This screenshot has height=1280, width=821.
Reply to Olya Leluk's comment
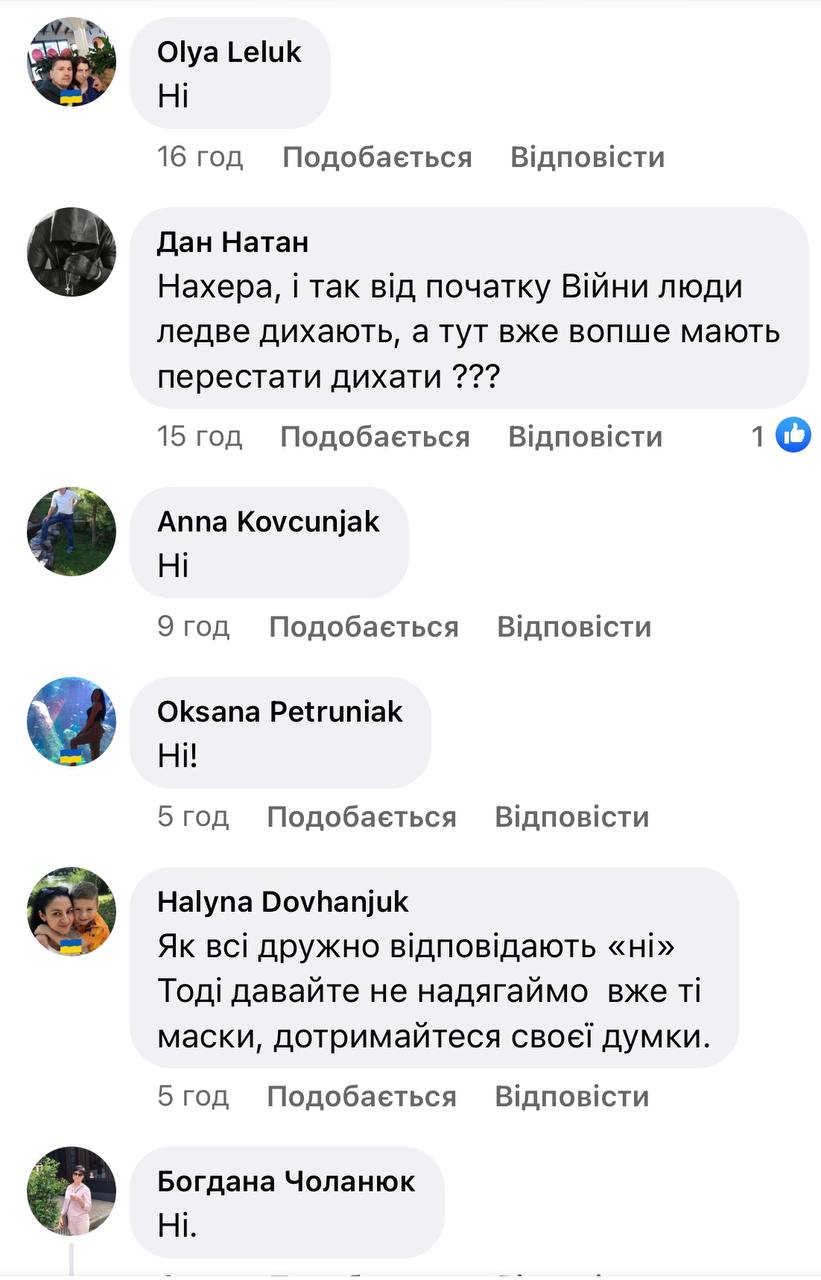587,157
